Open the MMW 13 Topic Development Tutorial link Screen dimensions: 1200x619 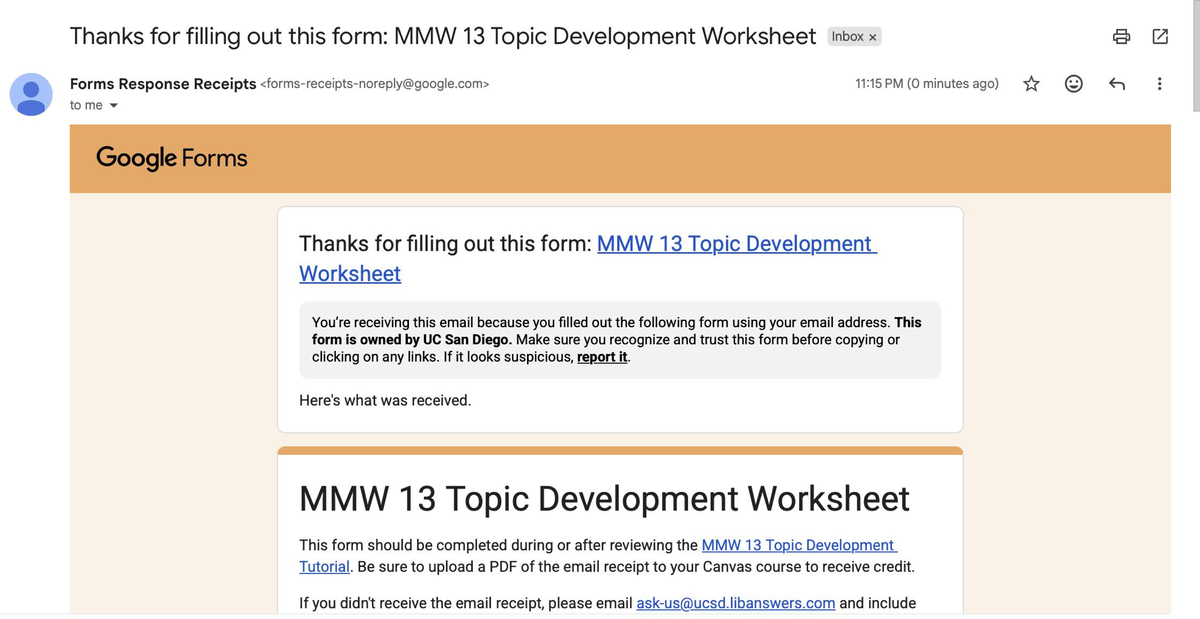[598, 556]
